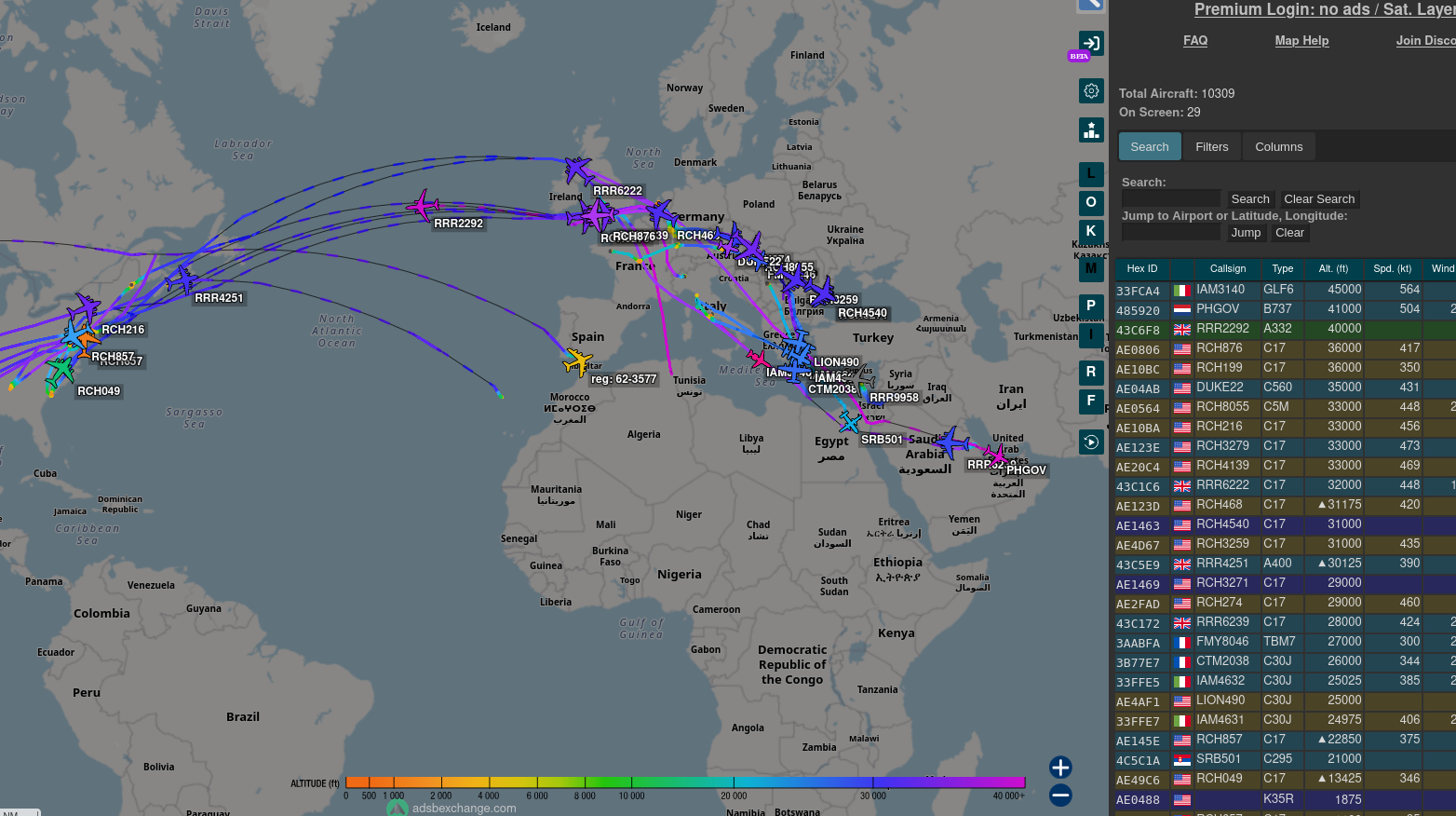Sort the table by Spd. (kt) column
The image size is (1456, 816).
[1392, 269]
